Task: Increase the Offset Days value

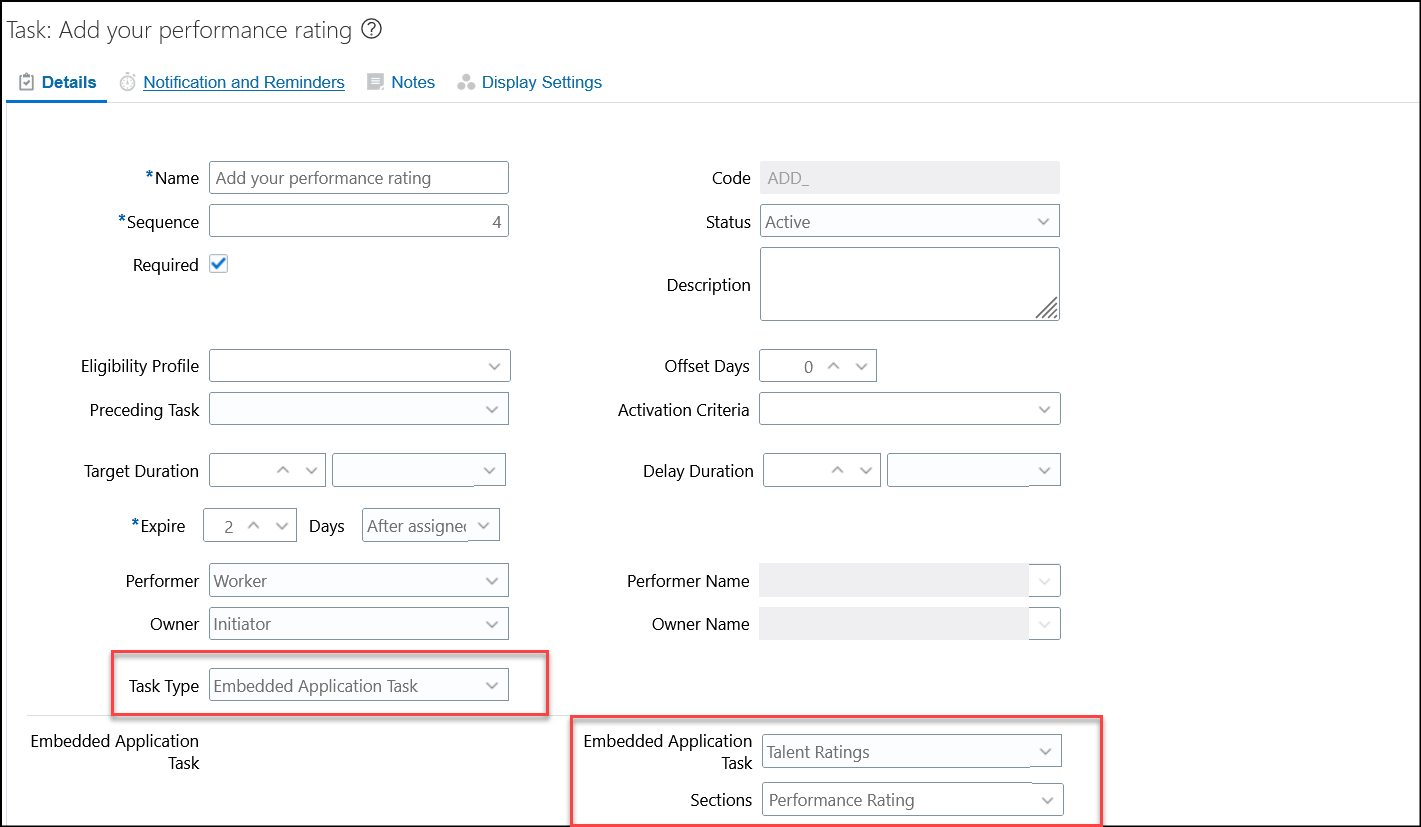Action: [x=832, y=366]
